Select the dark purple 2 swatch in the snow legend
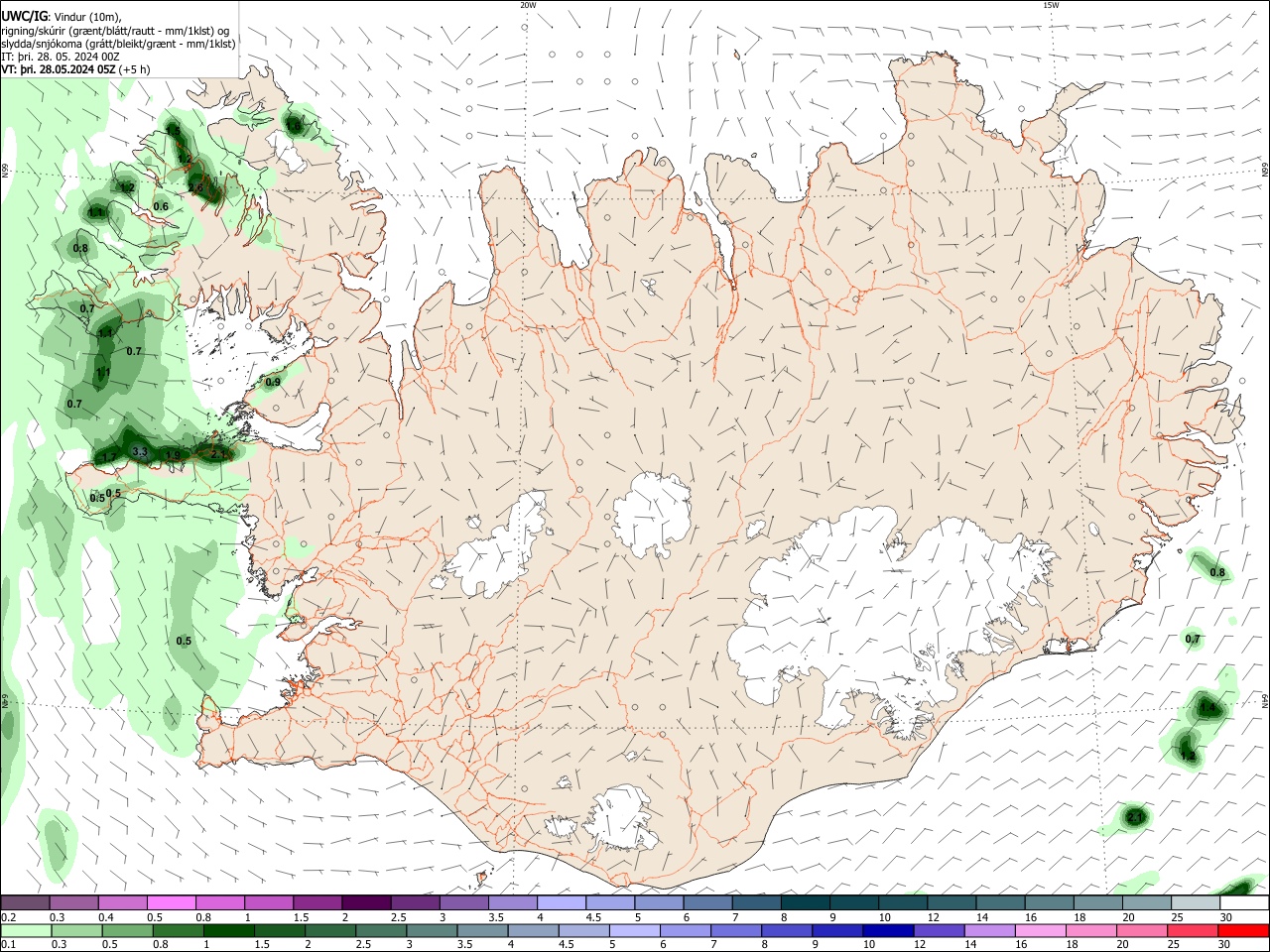Viewport: 1270px width, 952px height. pos(366,902)
